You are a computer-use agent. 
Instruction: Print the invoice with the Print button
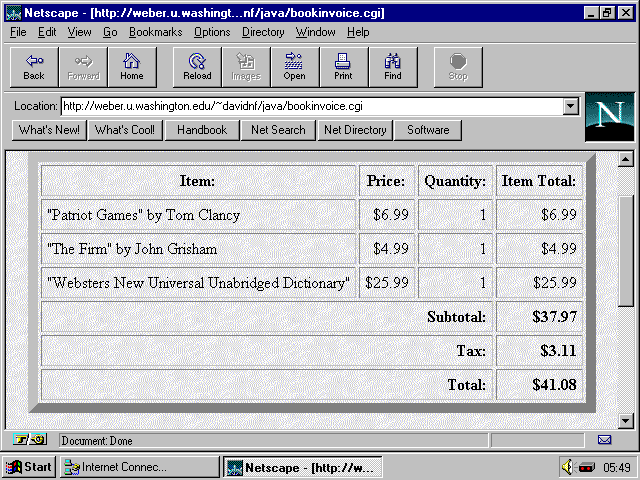pos(344,67)
